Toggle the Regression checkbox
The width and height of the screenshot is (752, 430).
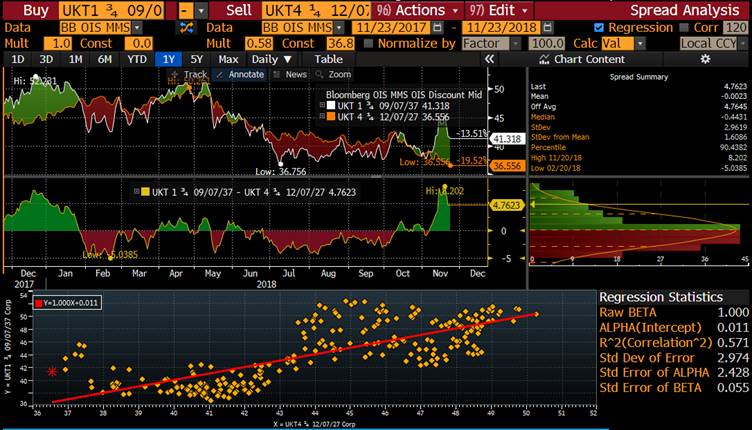tap(599, 27)
